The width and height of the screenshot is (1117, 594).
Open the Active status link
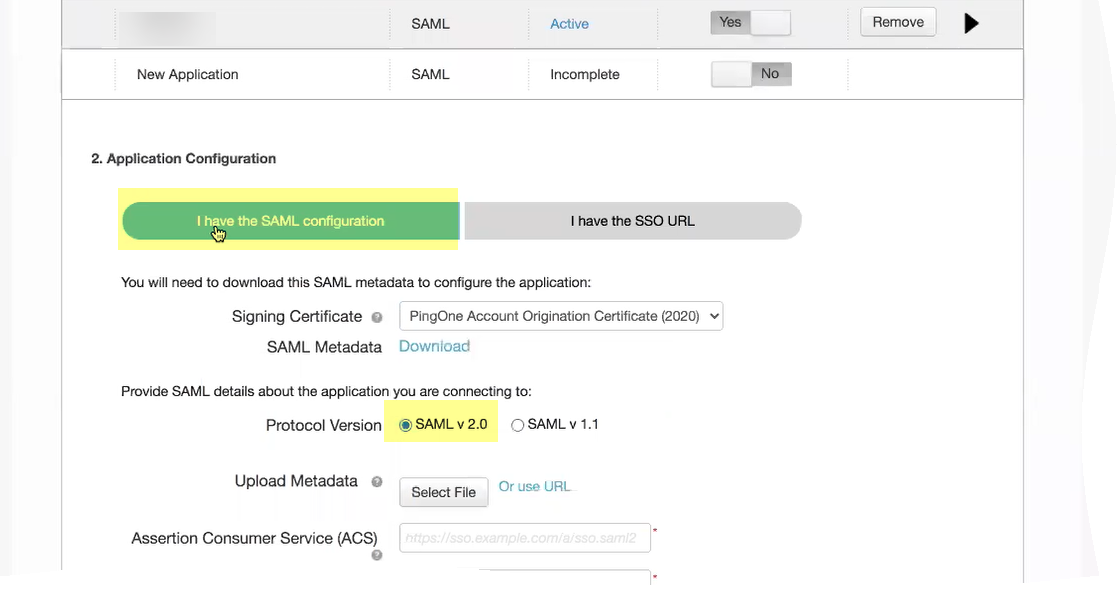click(569, 24)
